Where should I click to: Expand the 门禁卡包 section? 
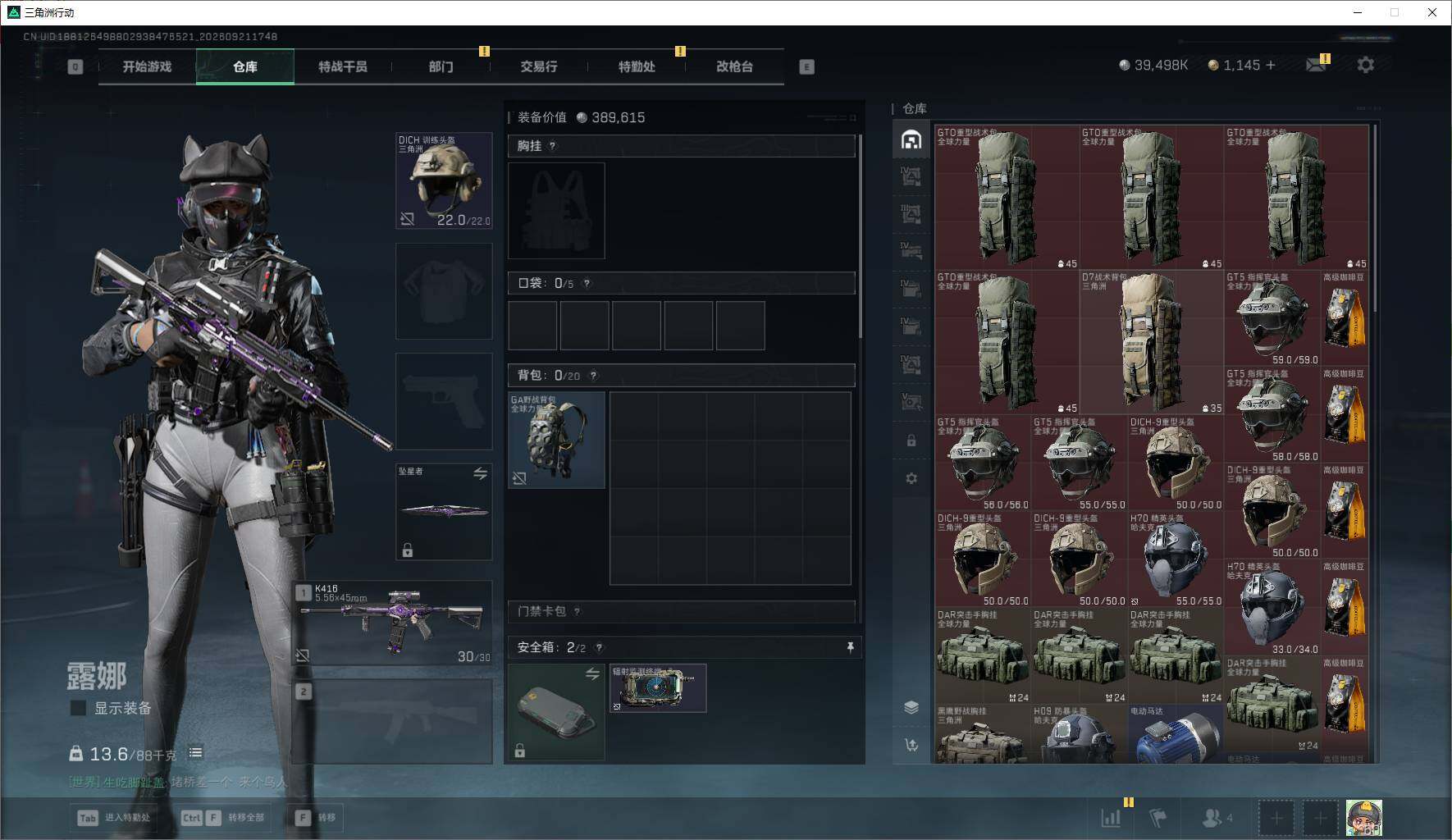[x=681, y=611]
